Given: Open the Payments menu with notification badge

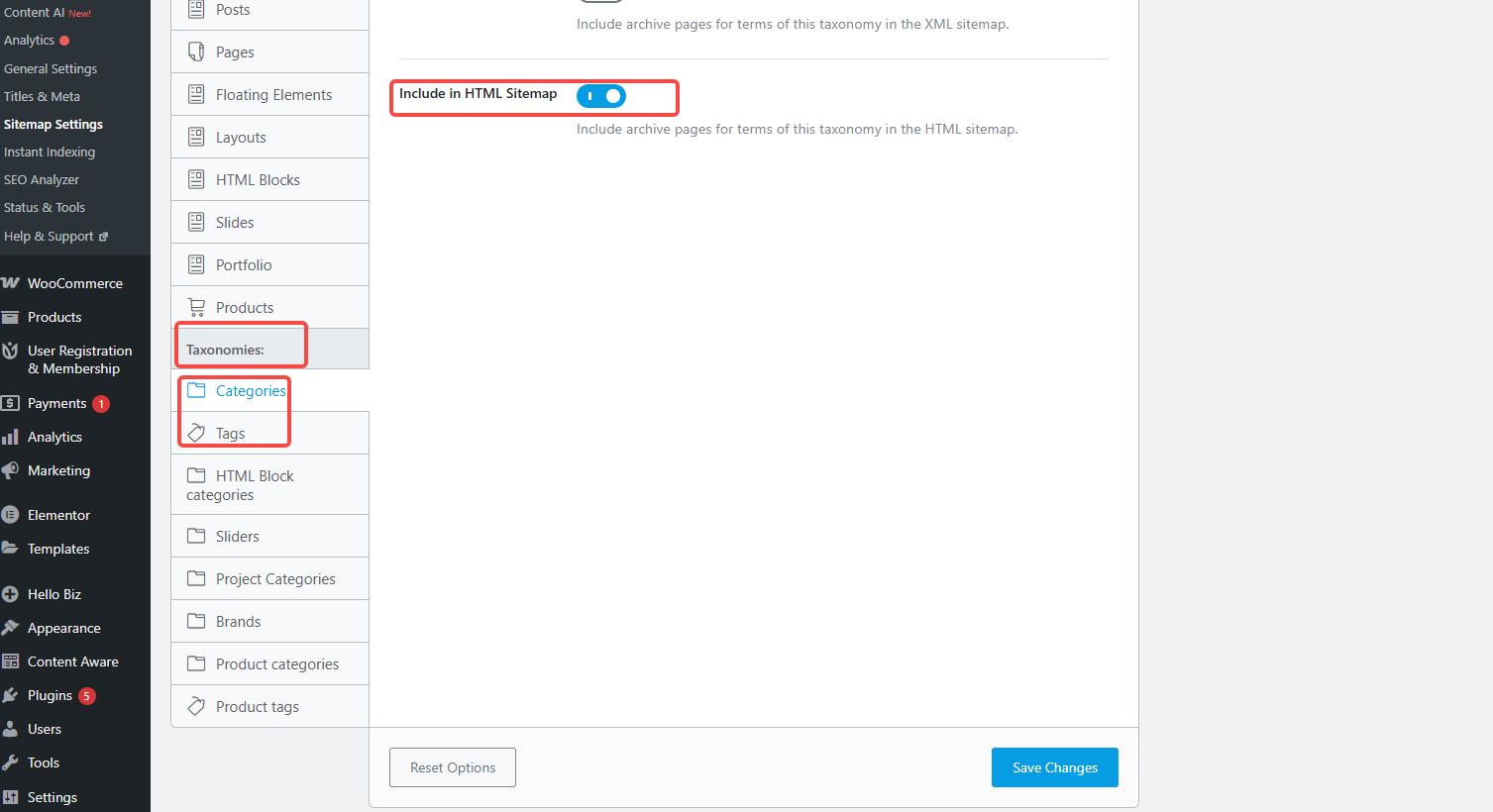Looking at the screenshot, I should coord(57,404).
